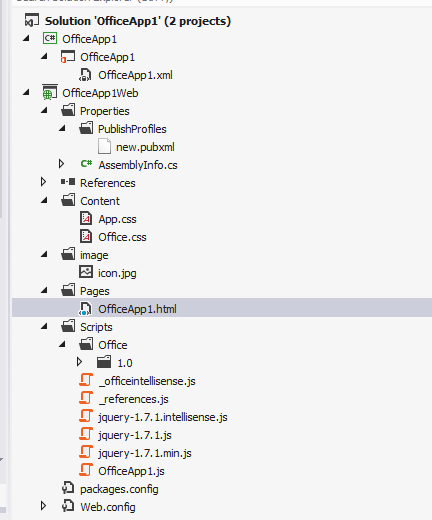The image size is (432, 520).
Task: Select _references.js file name
Action: tap(133, 399)
